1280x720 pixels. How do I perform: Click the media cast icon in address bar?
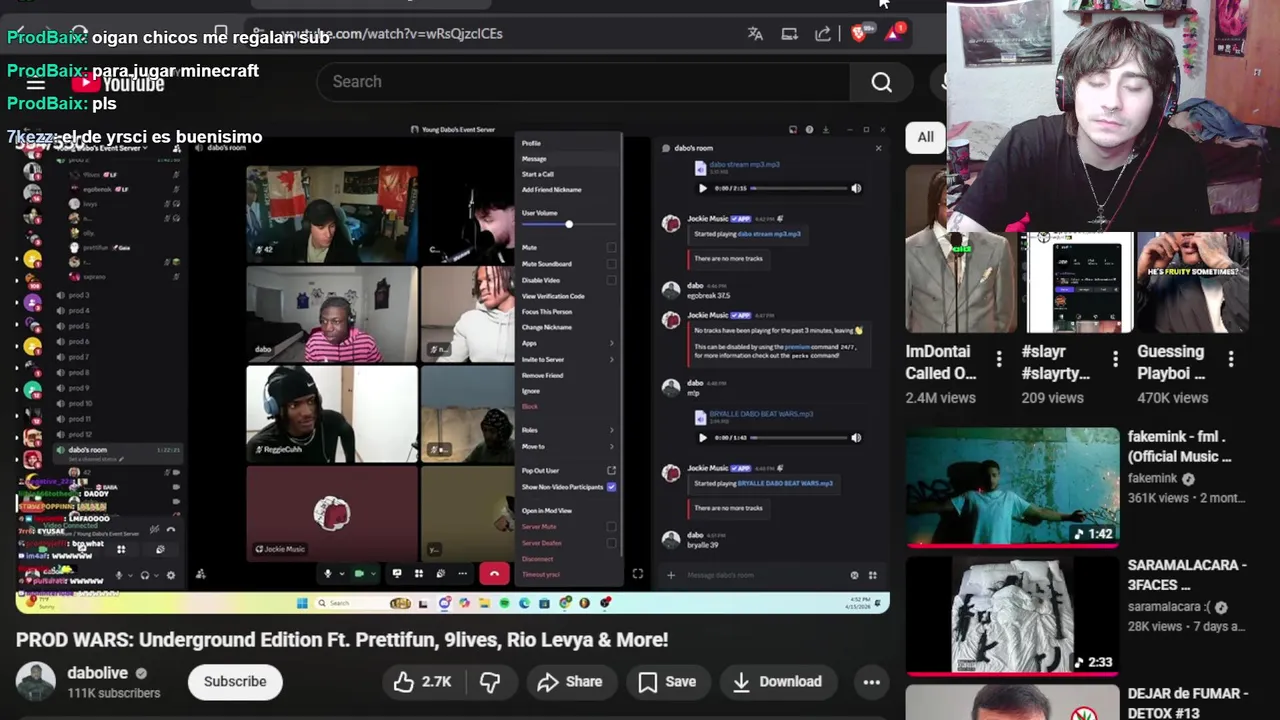[x=789, y=34]
